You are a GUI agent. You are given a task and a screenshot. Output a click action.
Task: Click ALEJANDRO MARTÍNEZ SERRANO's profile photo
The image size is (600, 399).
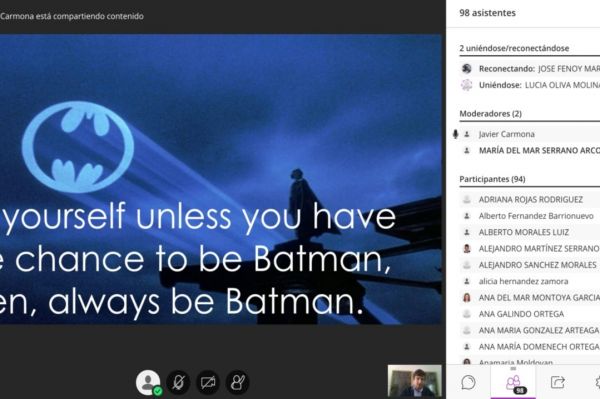coord(466,249)
